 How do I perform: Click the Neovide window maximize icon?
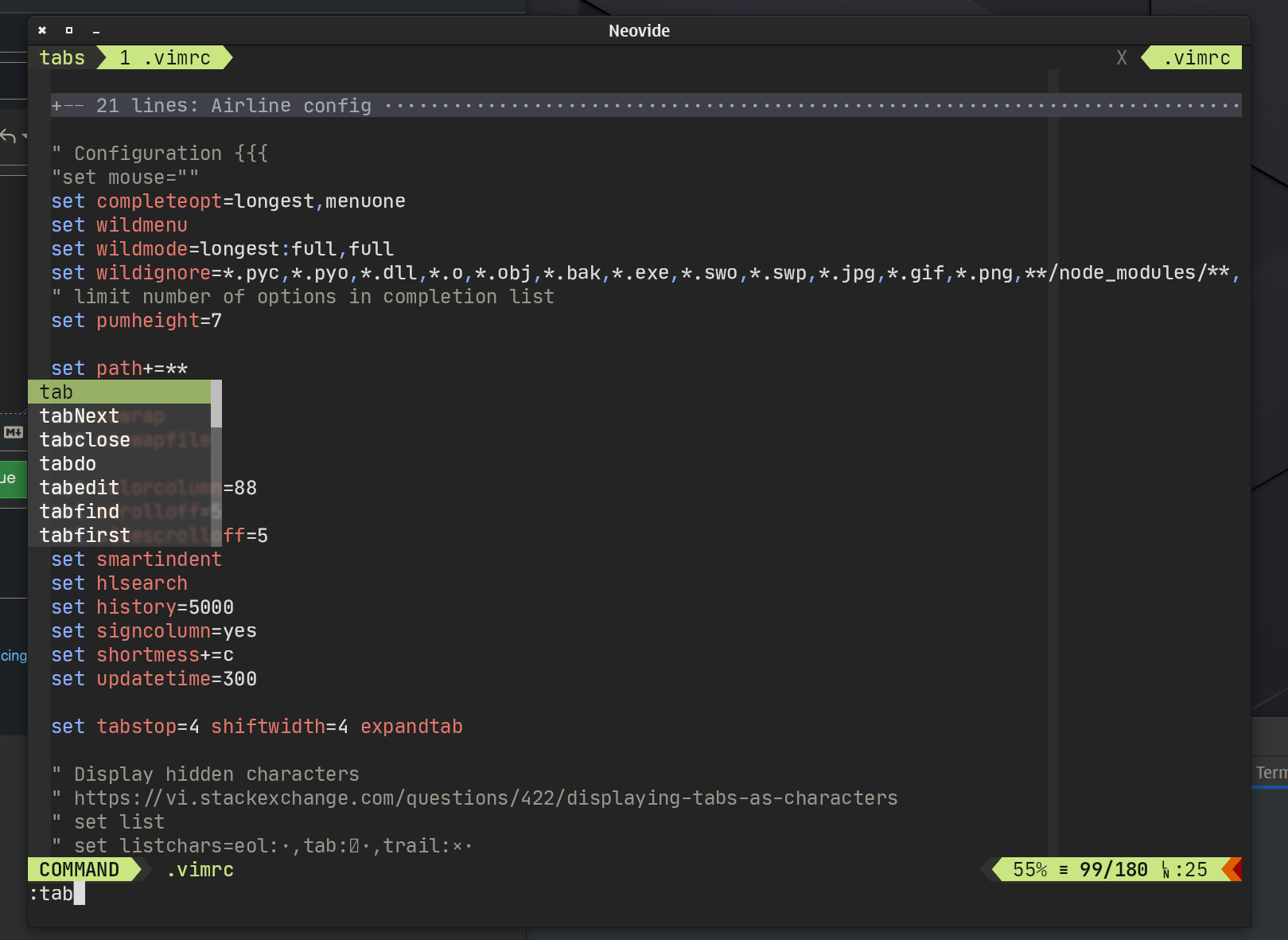pyautogui.click(x=69, y=30)
